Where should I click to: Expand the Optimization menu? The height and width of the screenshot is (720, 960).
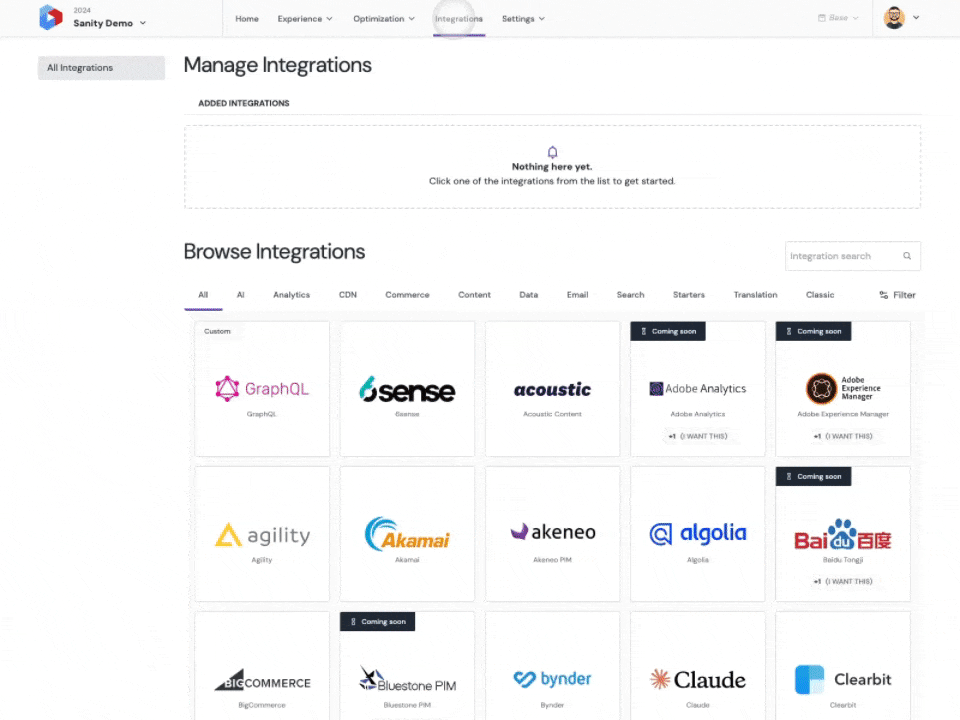[384, 19]
